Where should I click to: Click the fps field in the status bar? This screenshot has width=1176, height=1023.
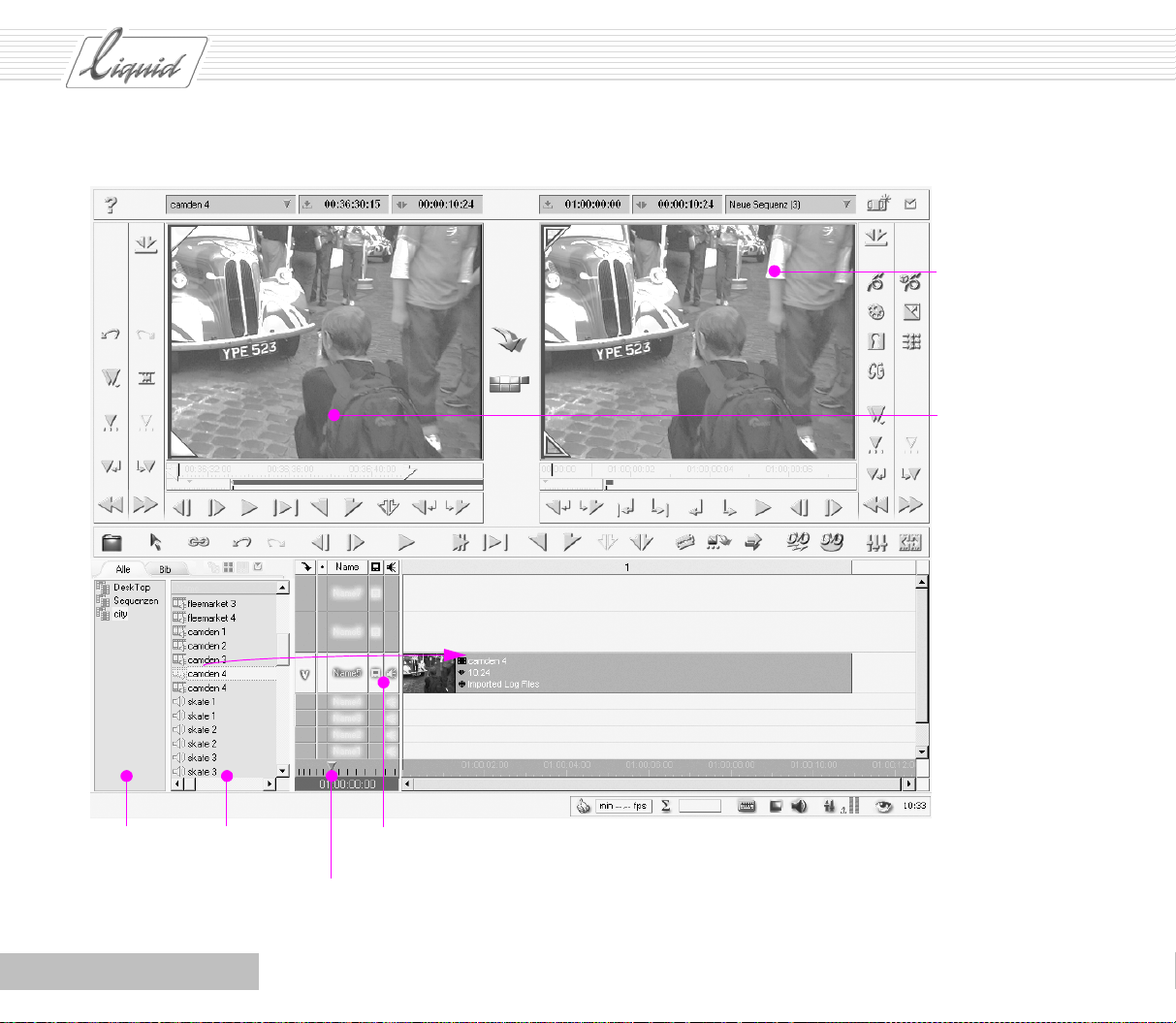[x=623, y=806]
